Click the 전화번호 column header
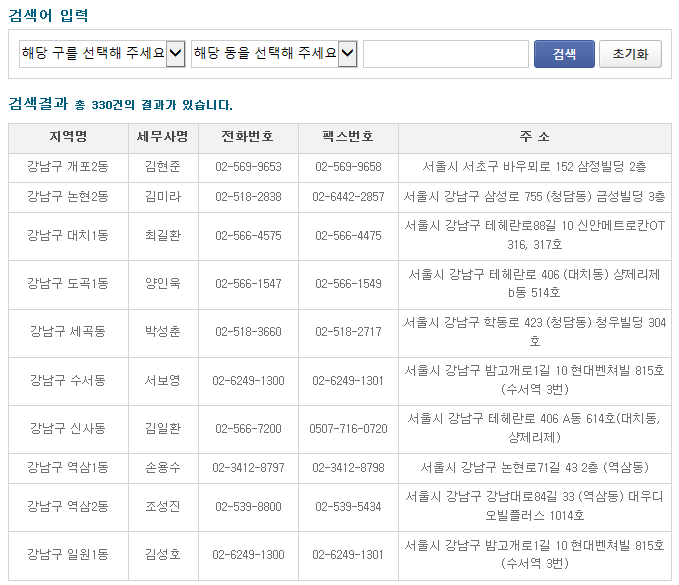679x585 pixels. click(248, 137)
